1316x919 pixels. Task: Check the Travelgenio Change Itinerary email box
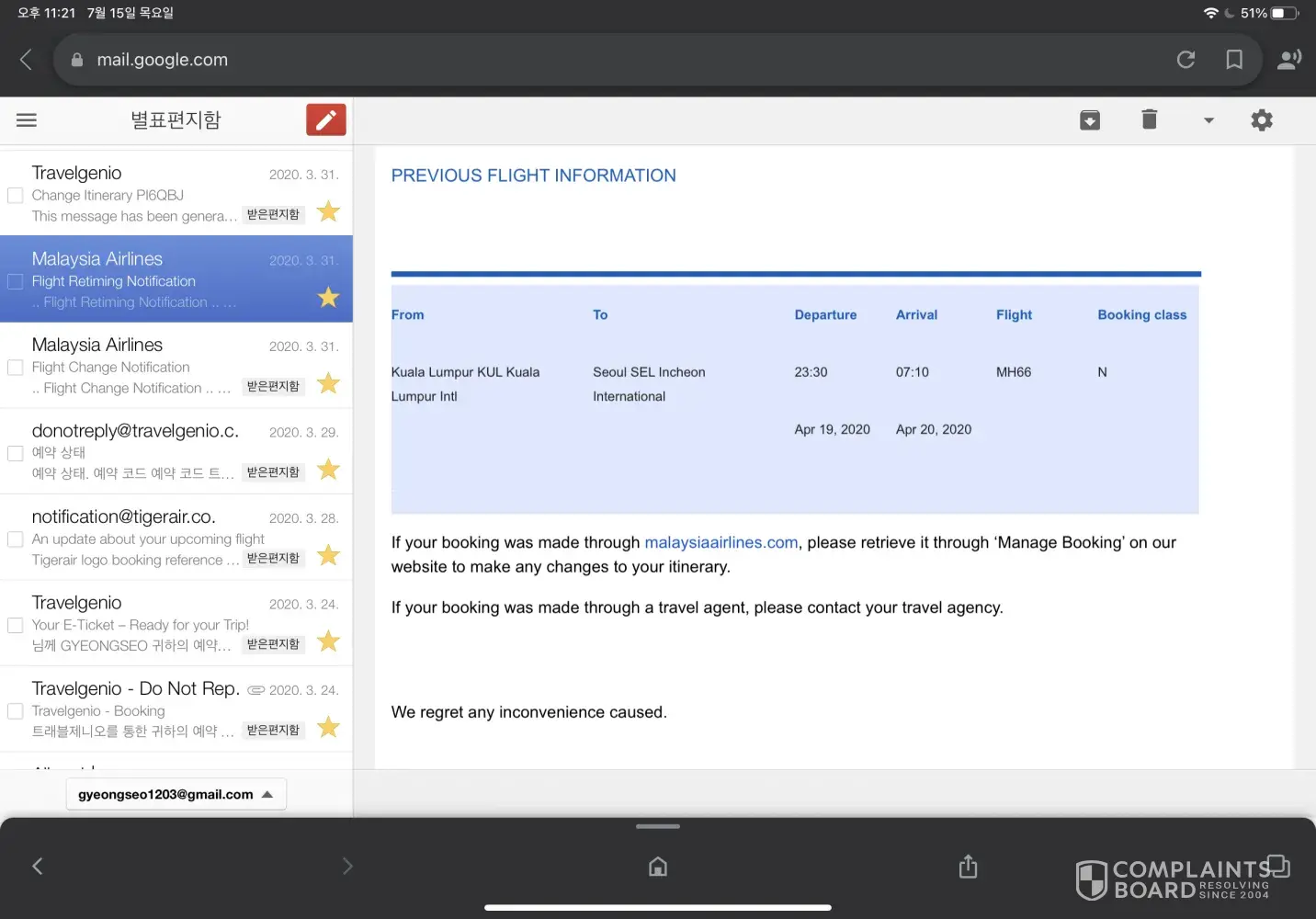click(16, 196)
